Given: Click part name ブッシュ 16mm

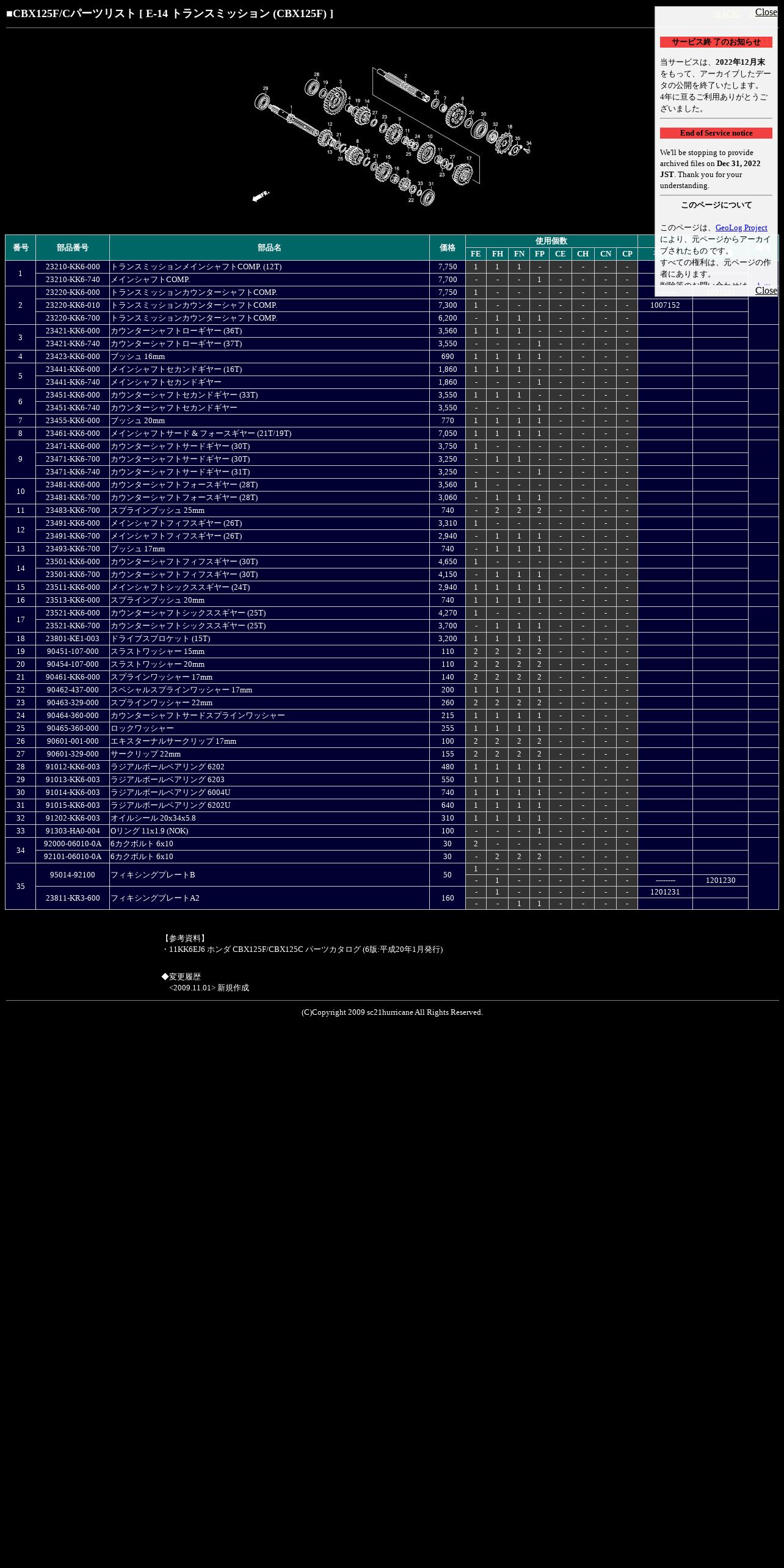Looking at the screenshot, I should tap(137, 357).
